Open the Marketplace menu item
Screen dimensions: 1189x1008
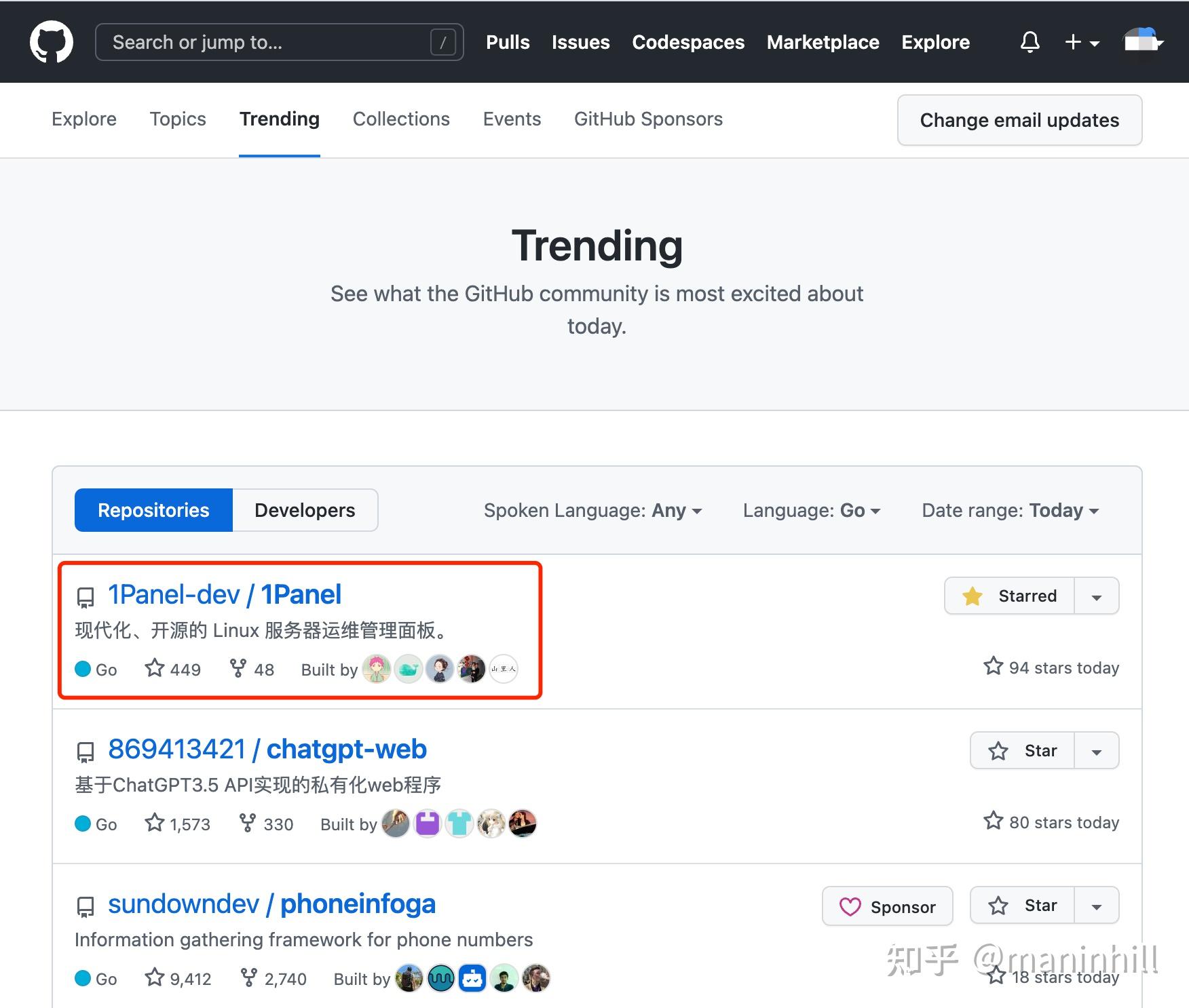pyautogui.click(x=823, y=42)
